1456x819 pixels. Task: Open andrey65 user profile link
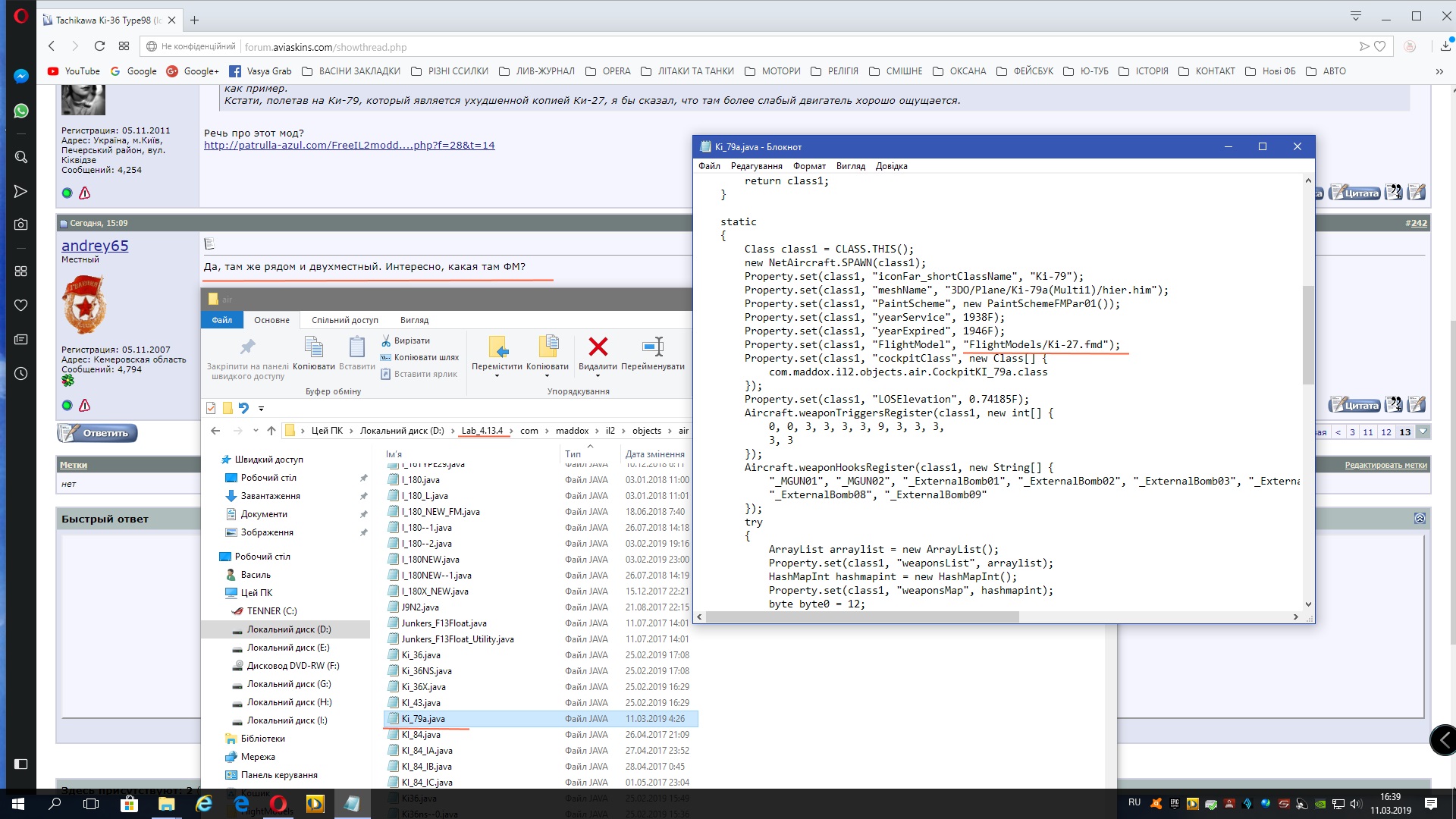click(95, 246)
